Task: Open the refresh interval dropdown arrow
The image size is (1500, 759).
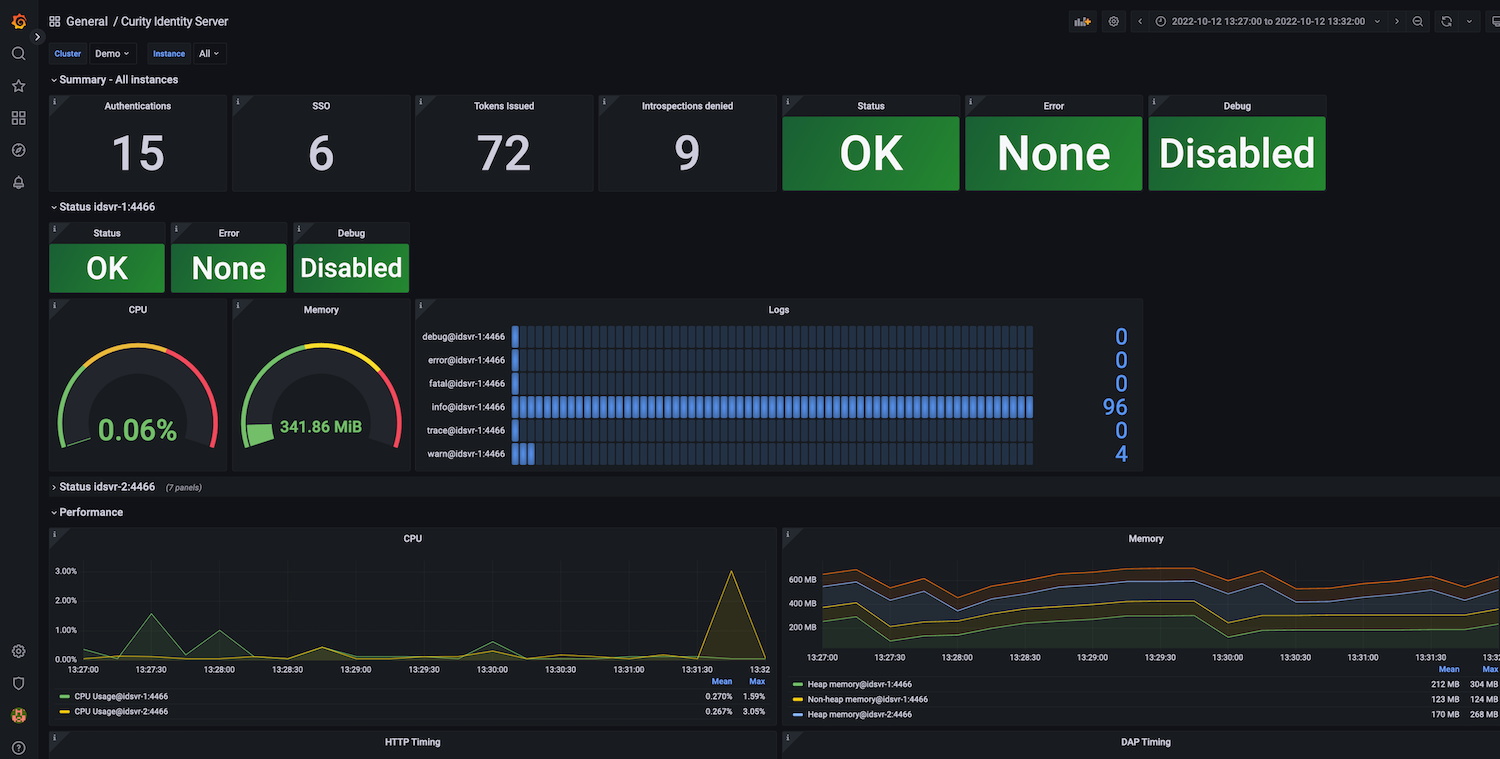Action: click(x=1469, y=21)
